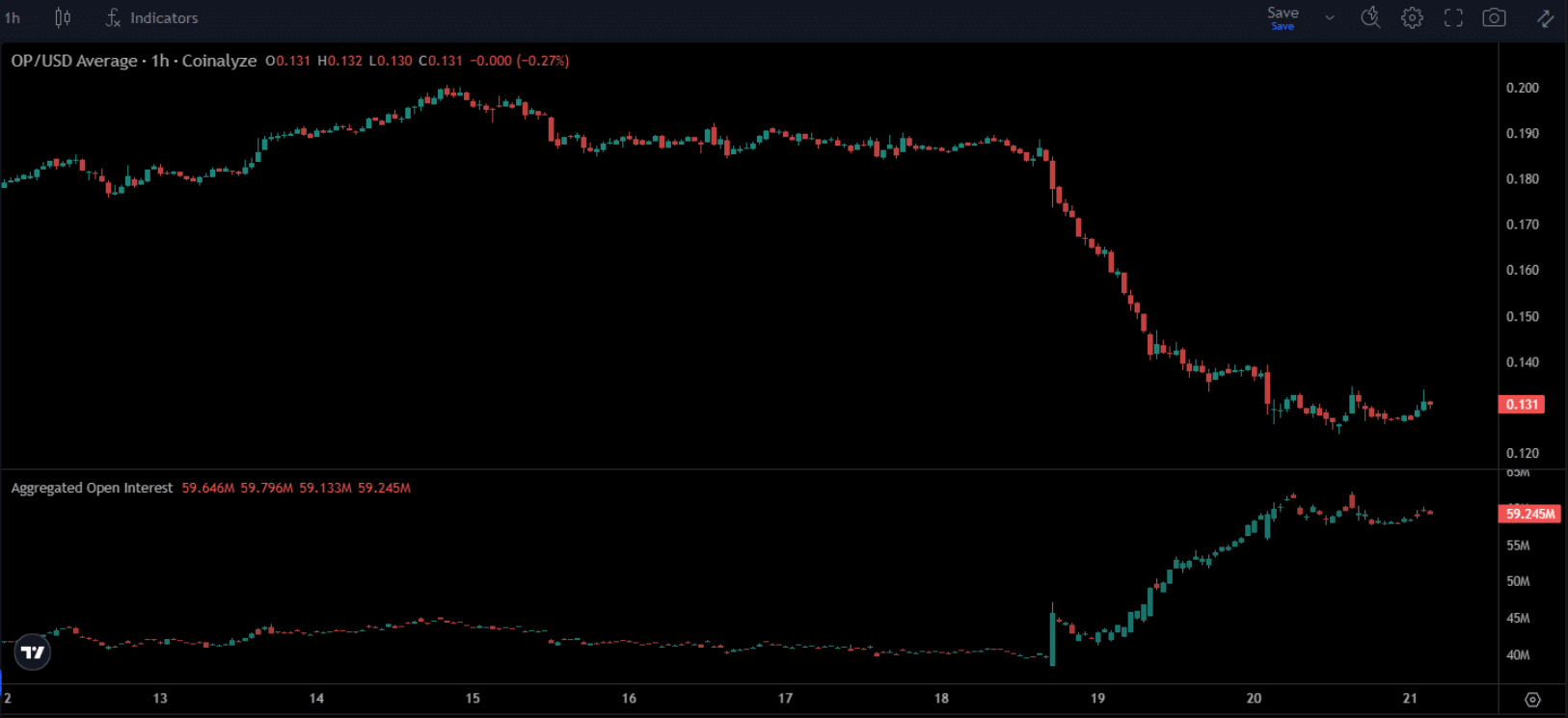This screenshot has height=718, width=1568.
Task: Expand the Save layout dropdown arrow
Action: 1330,17
